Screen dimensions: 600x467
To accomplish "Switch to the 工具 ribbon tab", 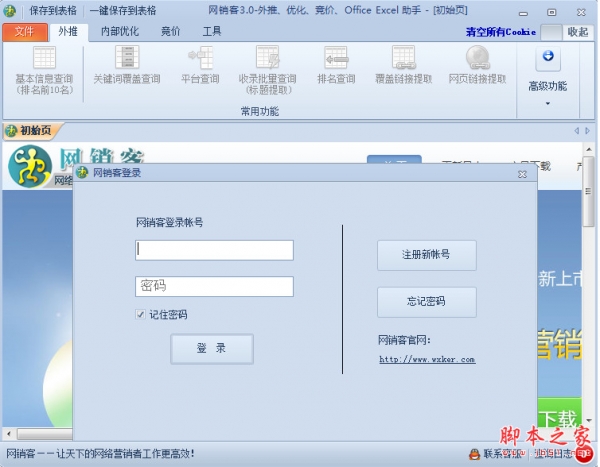I will coord(212,31).
